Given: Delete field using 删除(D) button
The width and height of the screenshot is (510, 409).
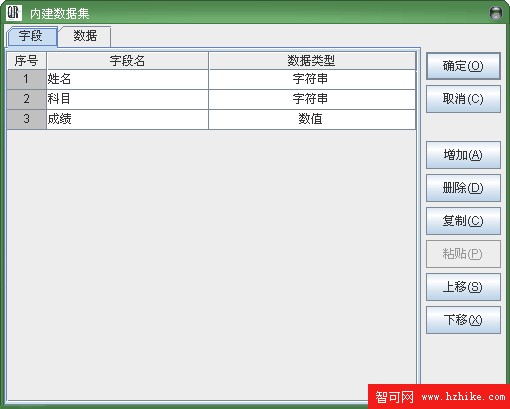Looking at the screenshot, I should [463, 188].
